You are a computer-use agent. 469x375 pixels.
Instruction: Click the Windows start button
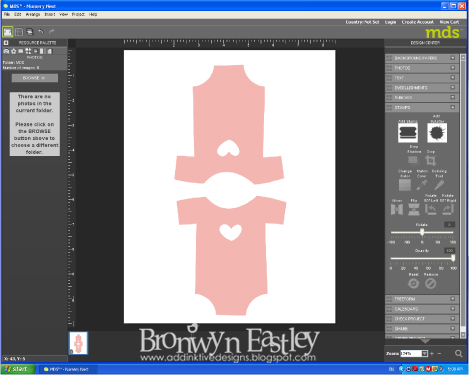[18, 369]
